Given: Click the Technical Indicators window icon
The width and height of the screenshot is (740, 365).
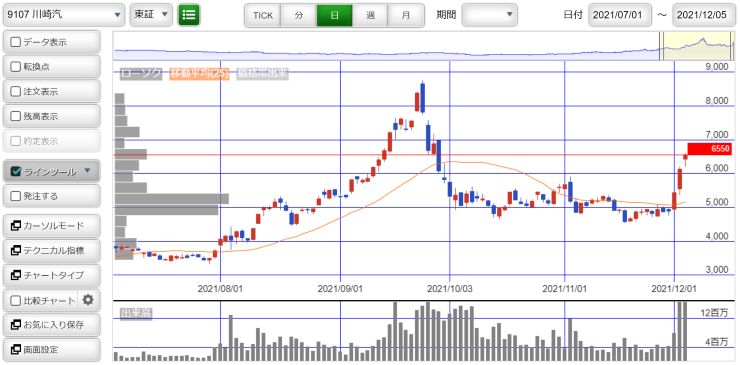Looking at the screenshot, I should point(15,251).
